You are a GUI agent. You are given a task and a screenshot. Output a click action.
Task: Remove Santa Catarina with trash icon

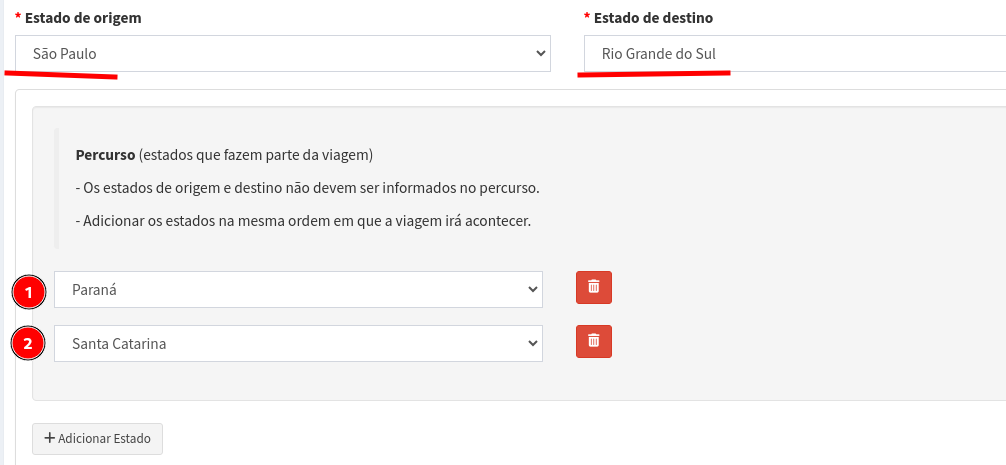[x=594, y=341]
